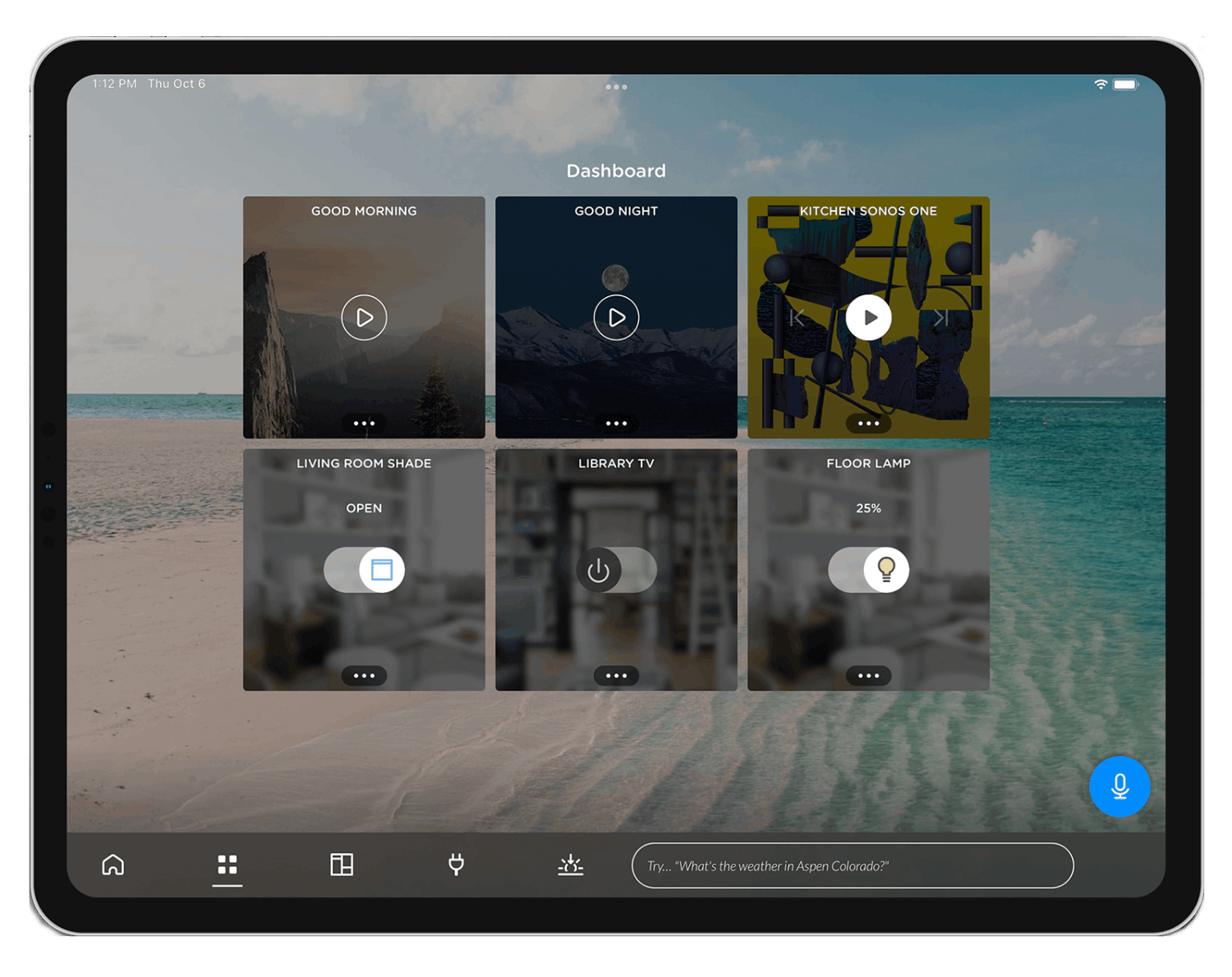Open more options for Good Night tile
The width and height of the screenshot is (1232, 977).
pyautogui.click(x=616, y=424)
